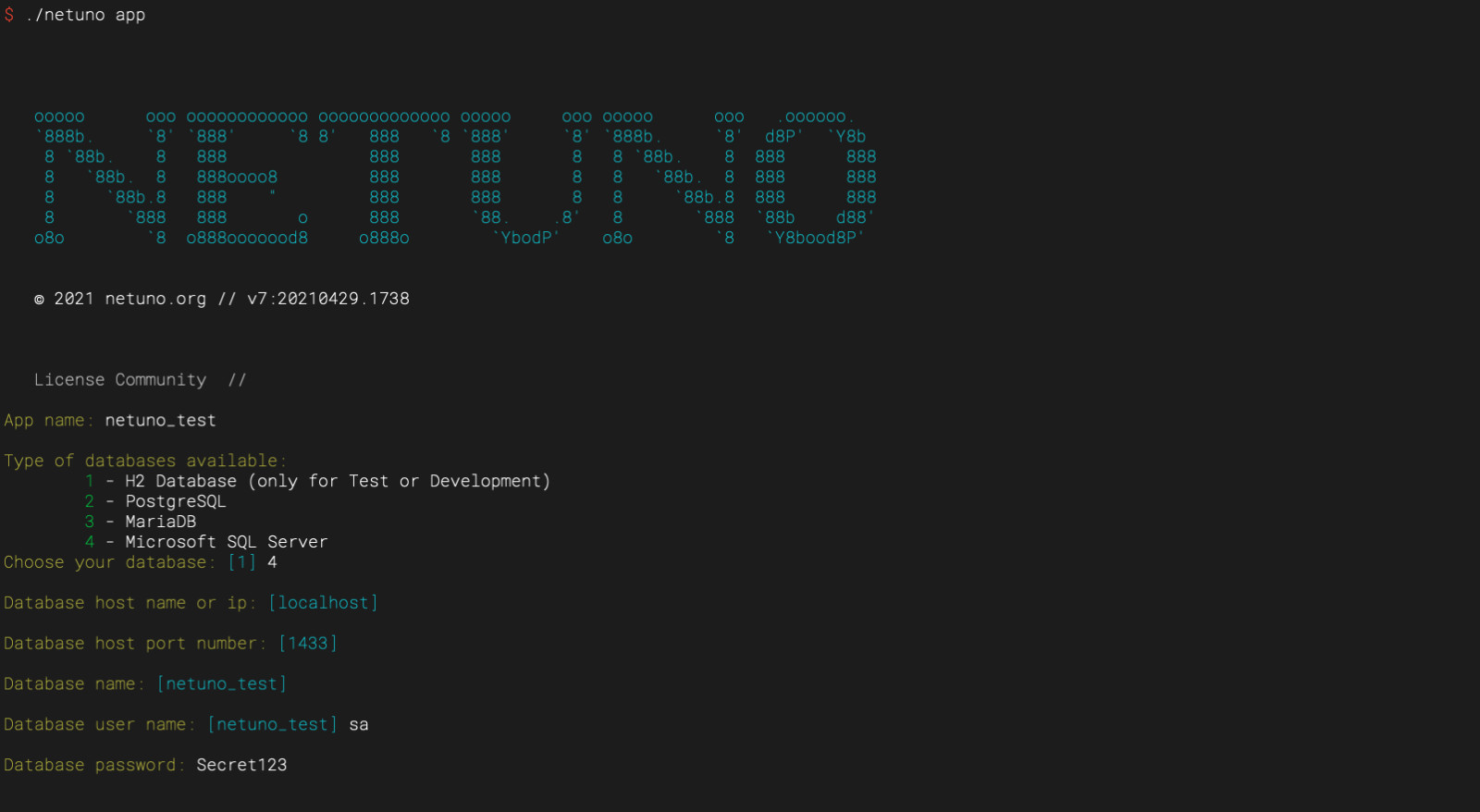
Task: Select option 2 PostgreSQL
Action: click(154, 501)
